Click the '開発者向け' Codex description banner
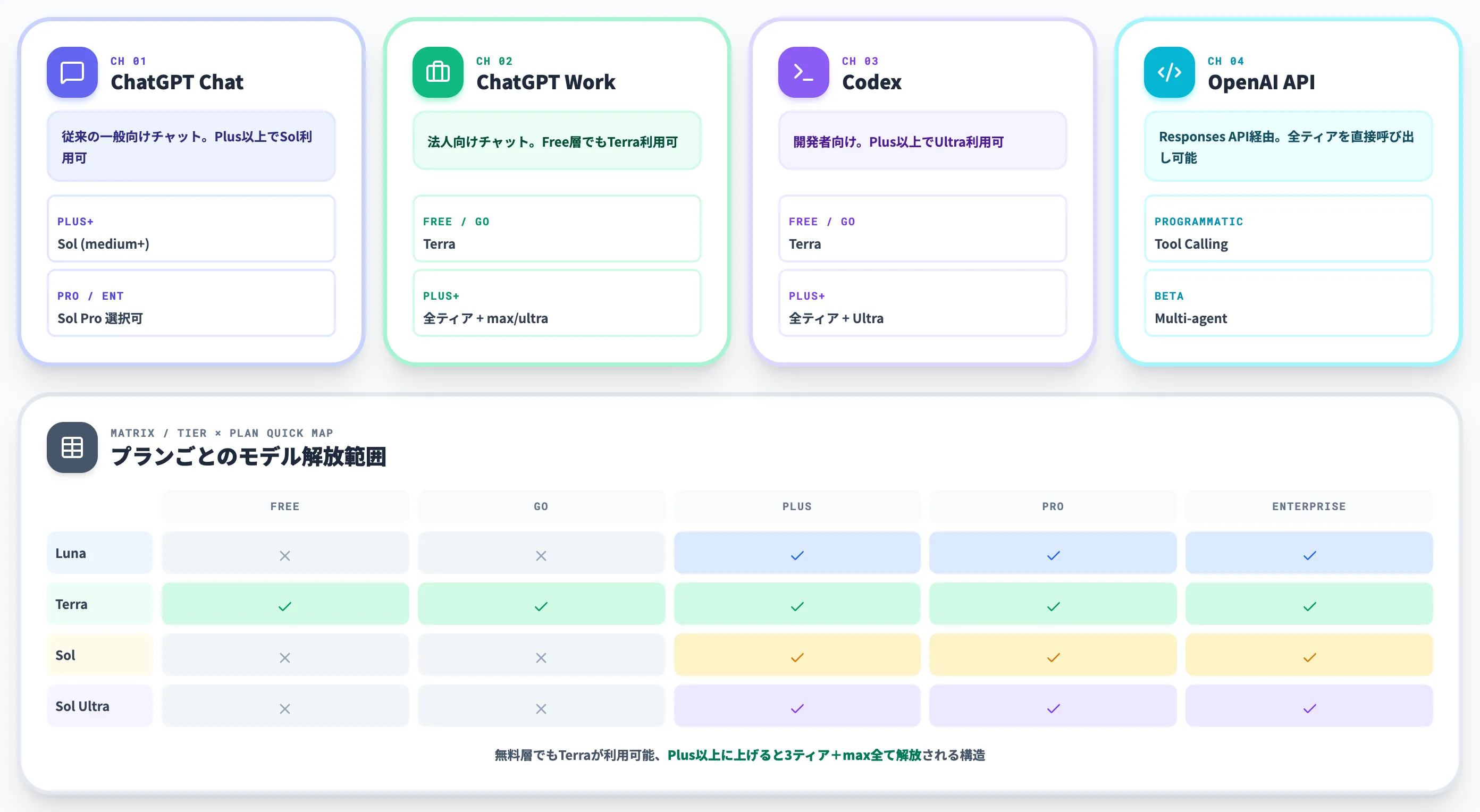 click(x=923, y=141)
